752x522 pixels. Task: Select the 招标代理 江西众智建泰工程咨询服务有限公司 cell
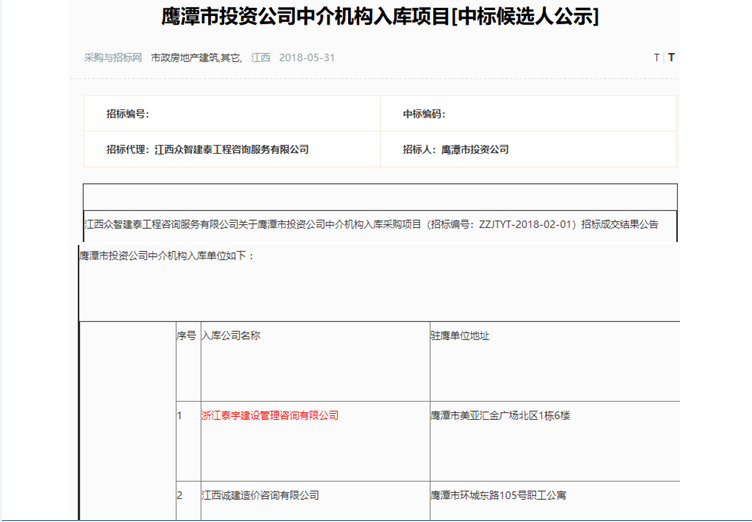232,149
